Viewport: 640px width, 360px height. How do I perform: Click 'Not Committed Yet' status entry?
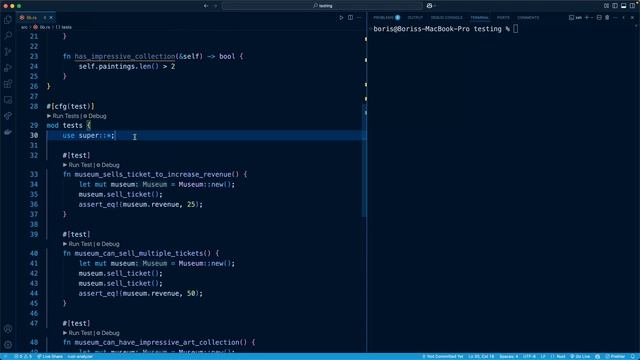442,356
